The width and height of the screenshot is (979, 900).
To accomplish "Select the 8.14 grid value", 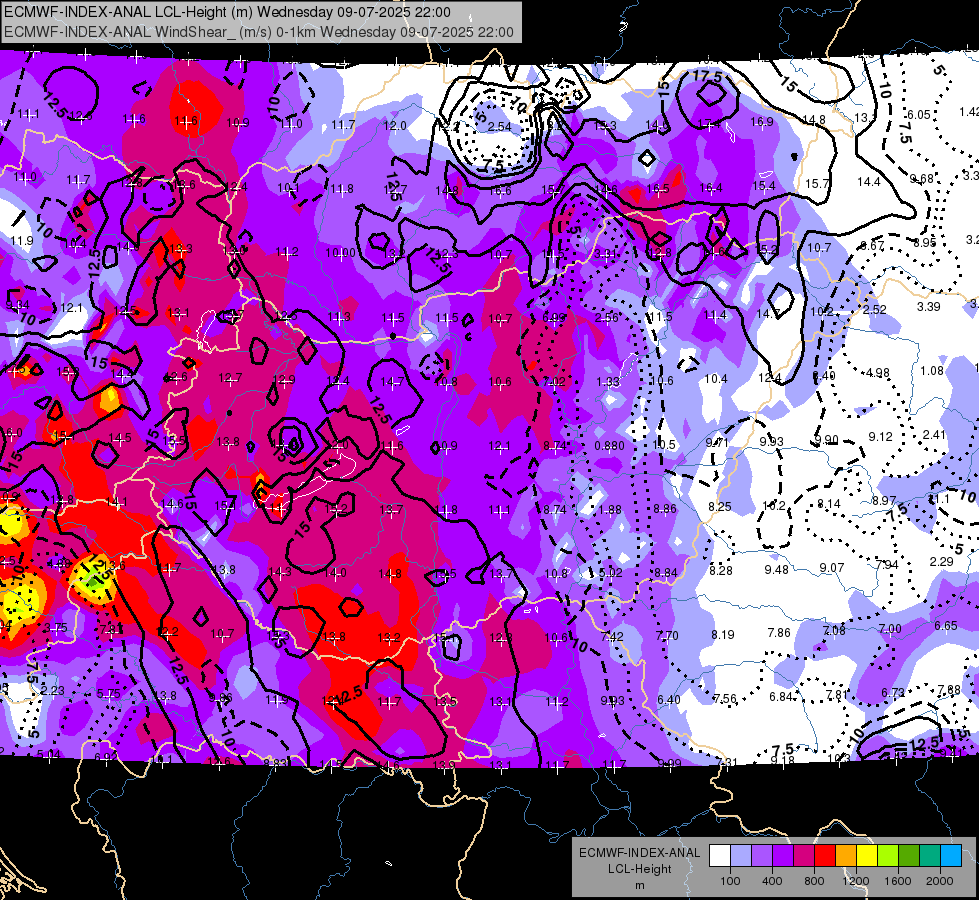I will pyautogui.click(x=829, y=503).
